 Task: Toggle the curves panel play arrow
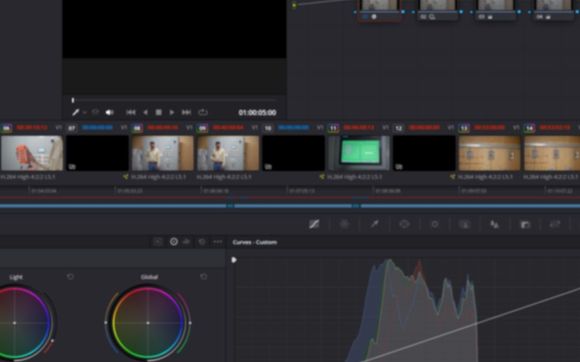[x=234, y=260]
